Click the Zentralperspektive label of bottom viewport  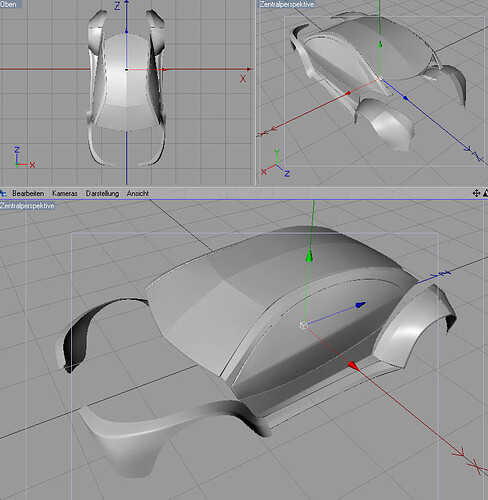pos(27,206)
